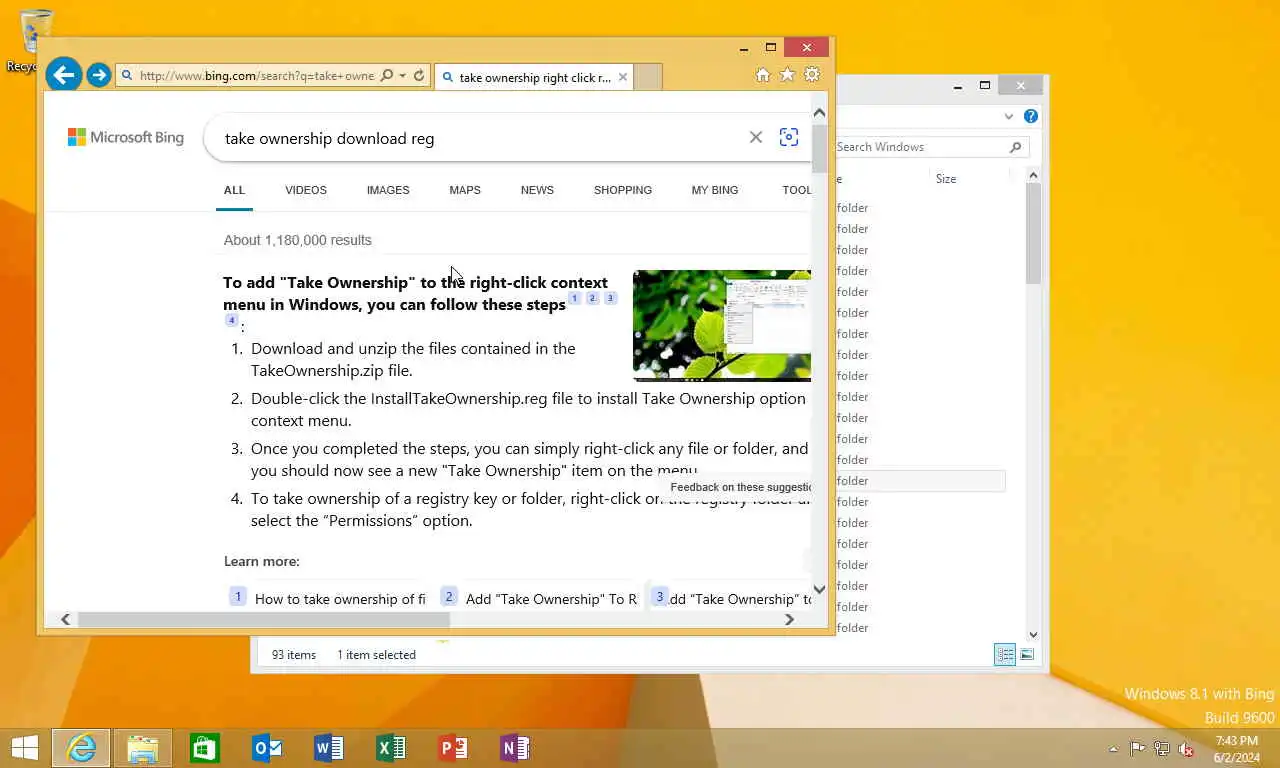The height and width of the screenshot is (768, 1280).
Task: Open 'How to take ownership of fi' link
Action: tap(340, 599)
